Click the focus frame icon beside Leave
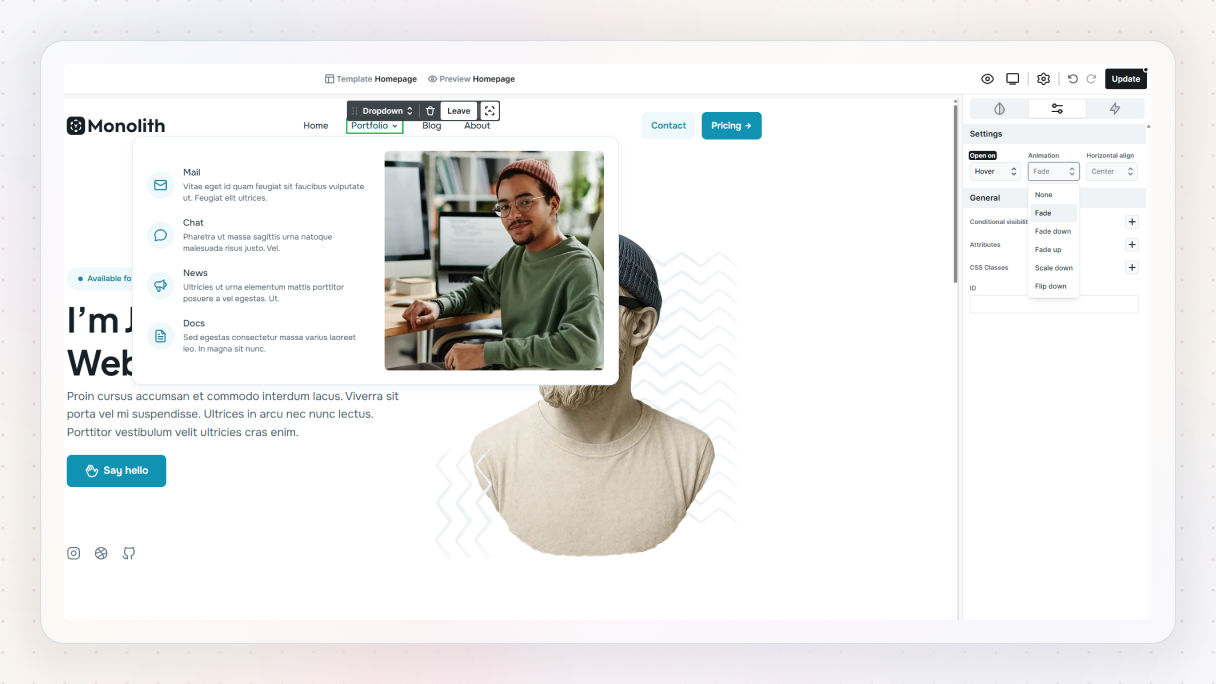Screen dimensions: 1216x684 coord(489,111)
